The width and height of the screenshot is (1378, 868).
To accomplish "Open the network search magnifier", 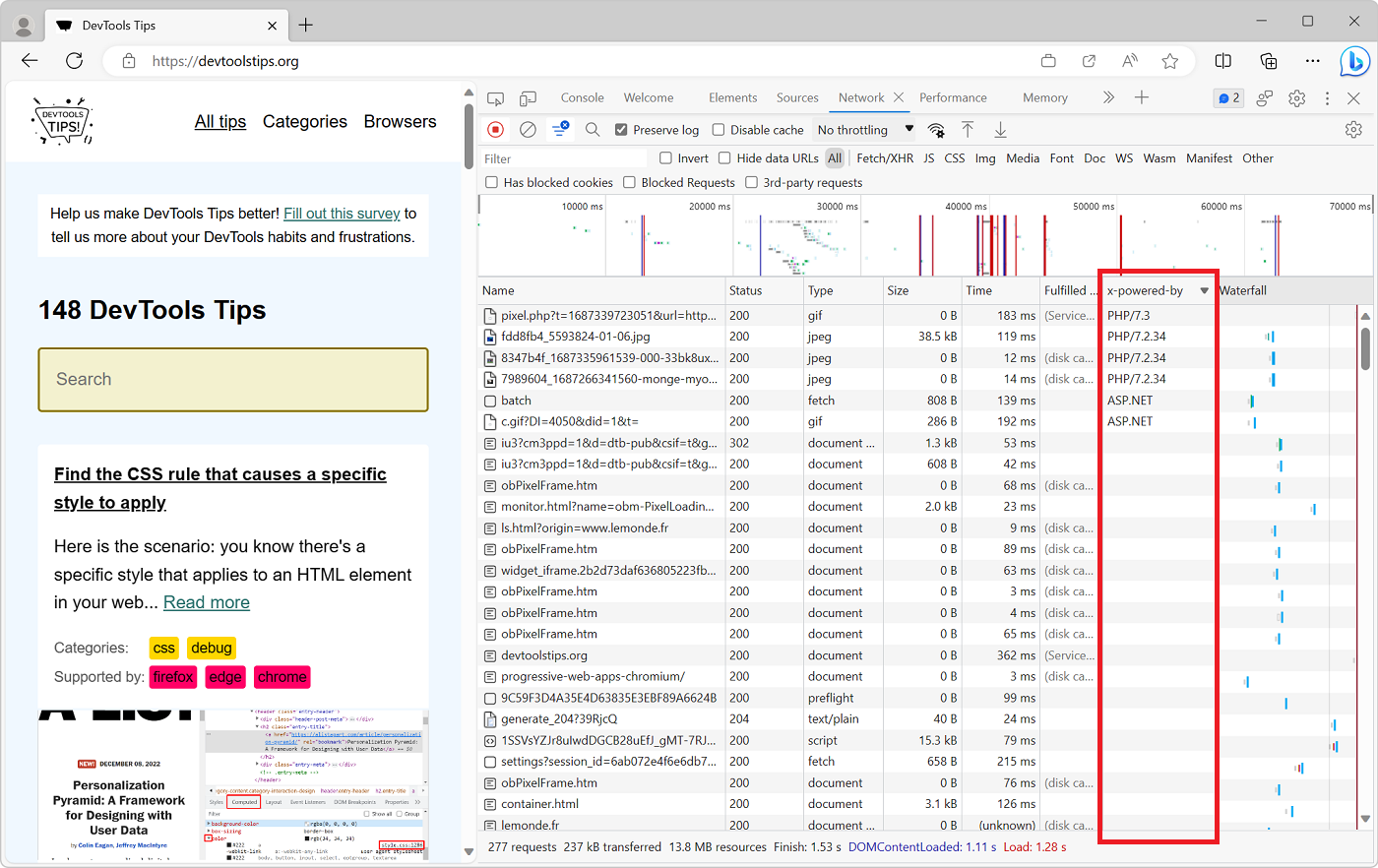I will [593, 130].
